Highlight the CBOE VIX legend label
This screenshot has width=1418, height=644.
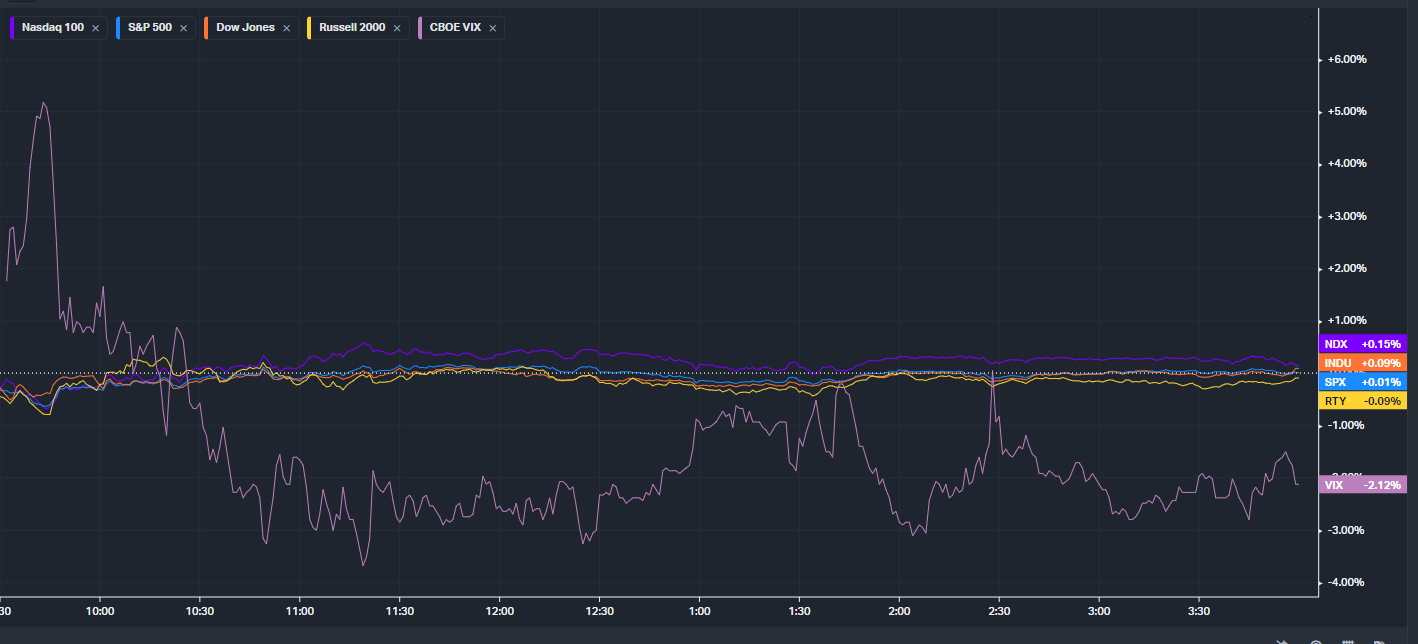(455, 28)
